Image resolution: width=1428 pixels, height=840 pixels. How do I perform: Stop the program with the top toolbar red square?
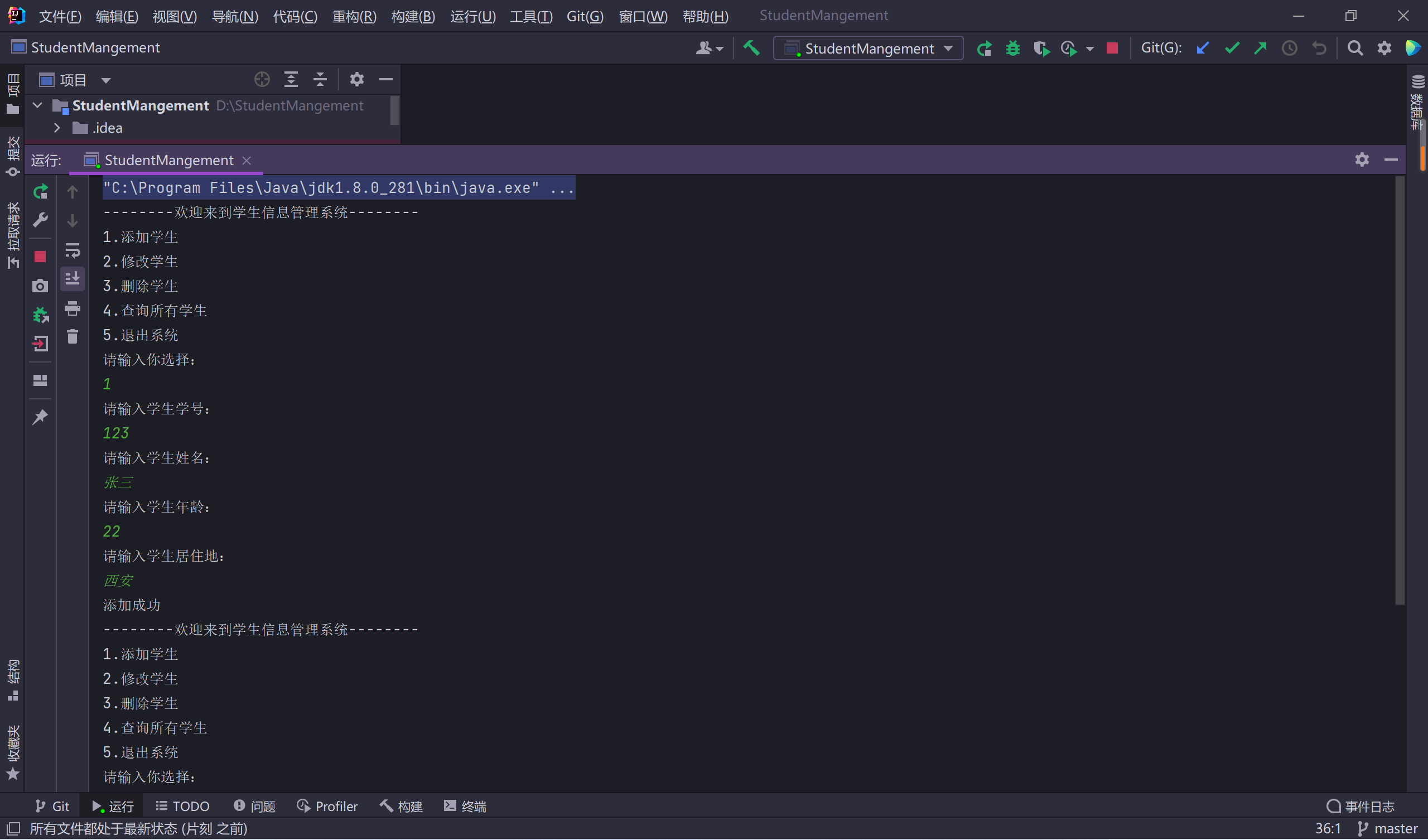[x=1112, y=48]
